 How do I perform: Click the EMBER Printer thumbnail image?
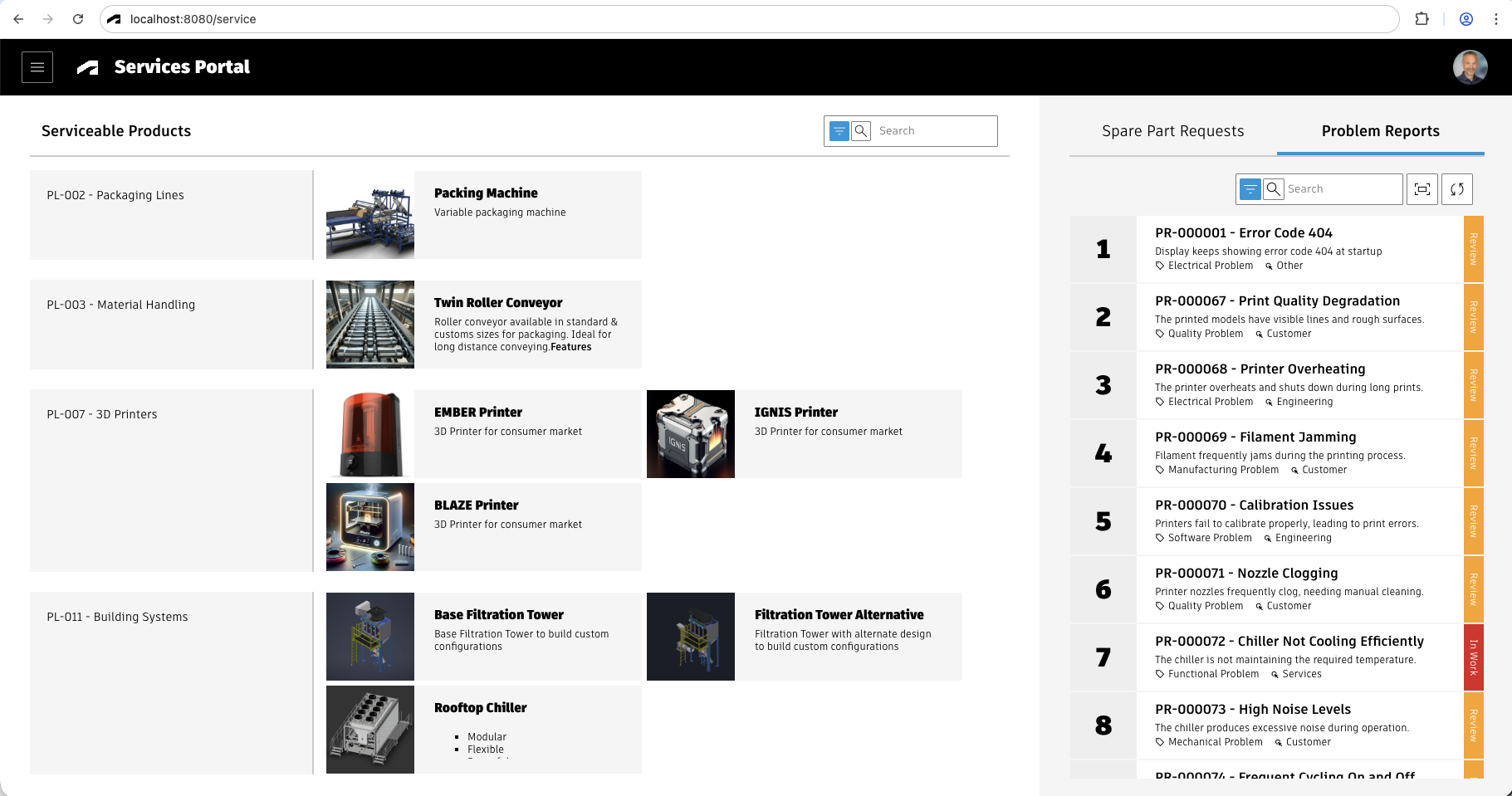coord(370,434)
